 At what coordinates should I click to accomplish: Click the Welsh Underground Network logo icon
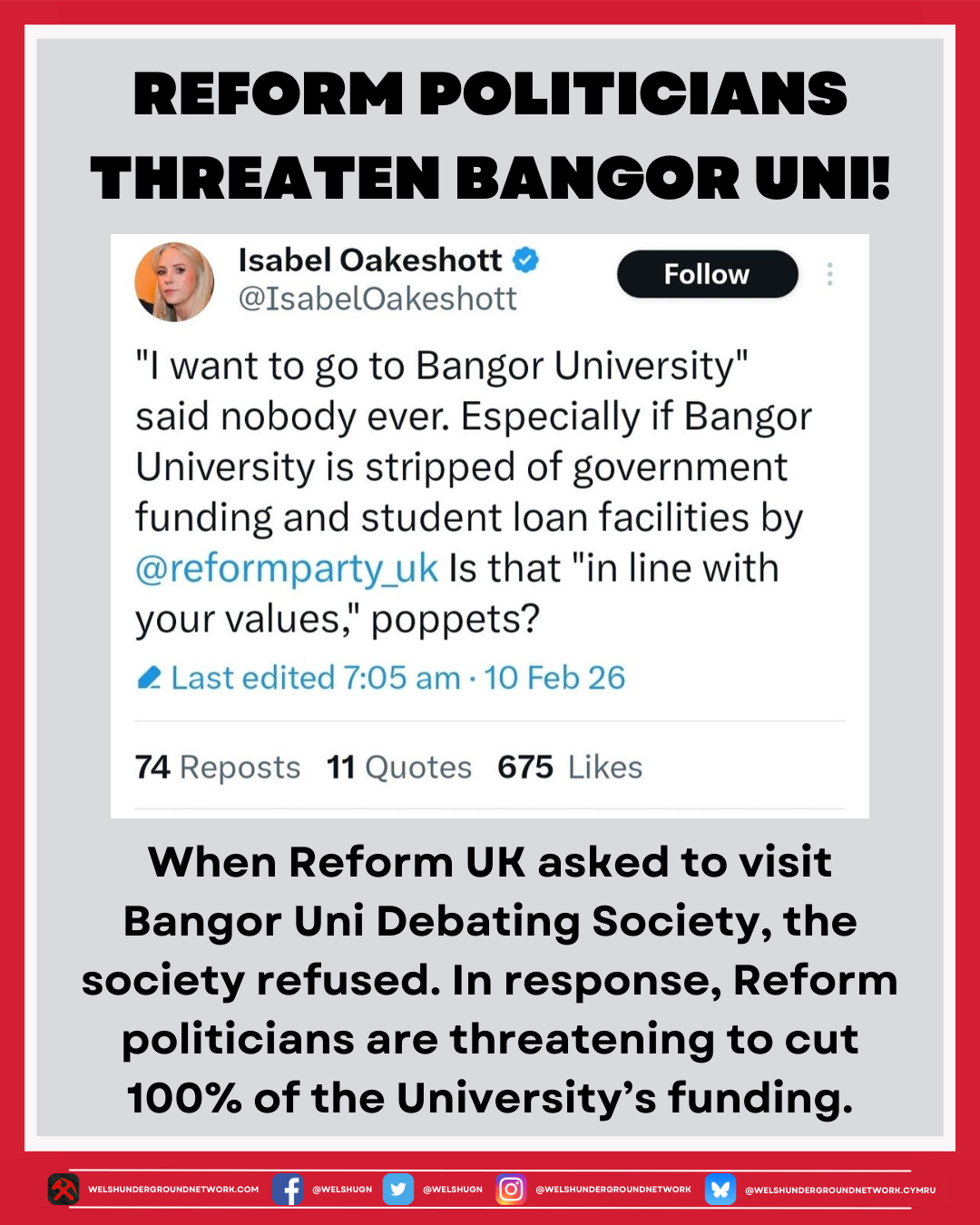tap(64, 1189)
